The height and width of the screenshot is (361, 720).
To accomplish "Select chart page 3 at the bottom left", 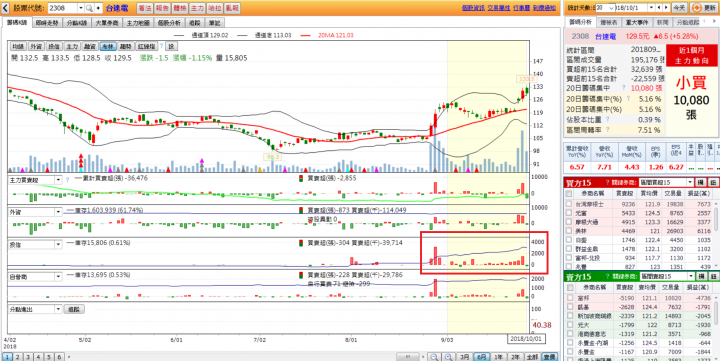I will click(x=27, y=356).
